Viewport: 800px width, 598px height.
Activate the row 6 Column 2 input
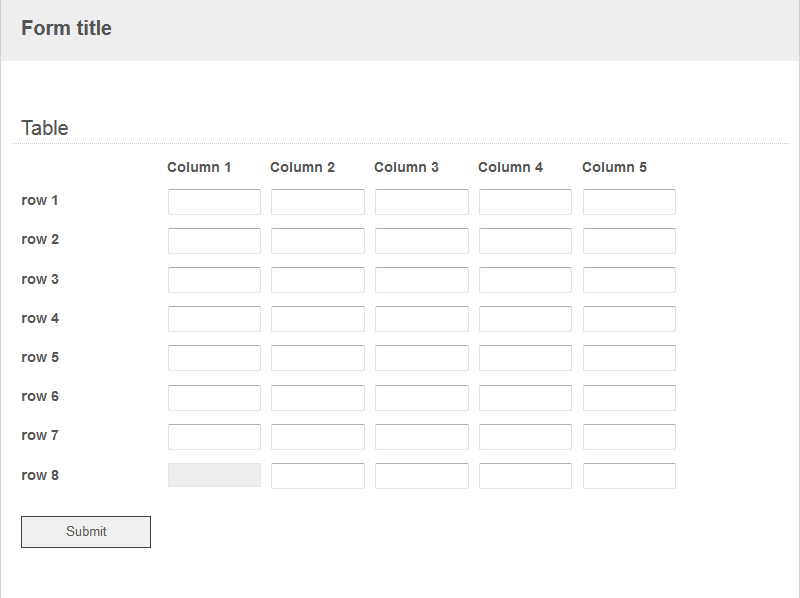[318, 397]
